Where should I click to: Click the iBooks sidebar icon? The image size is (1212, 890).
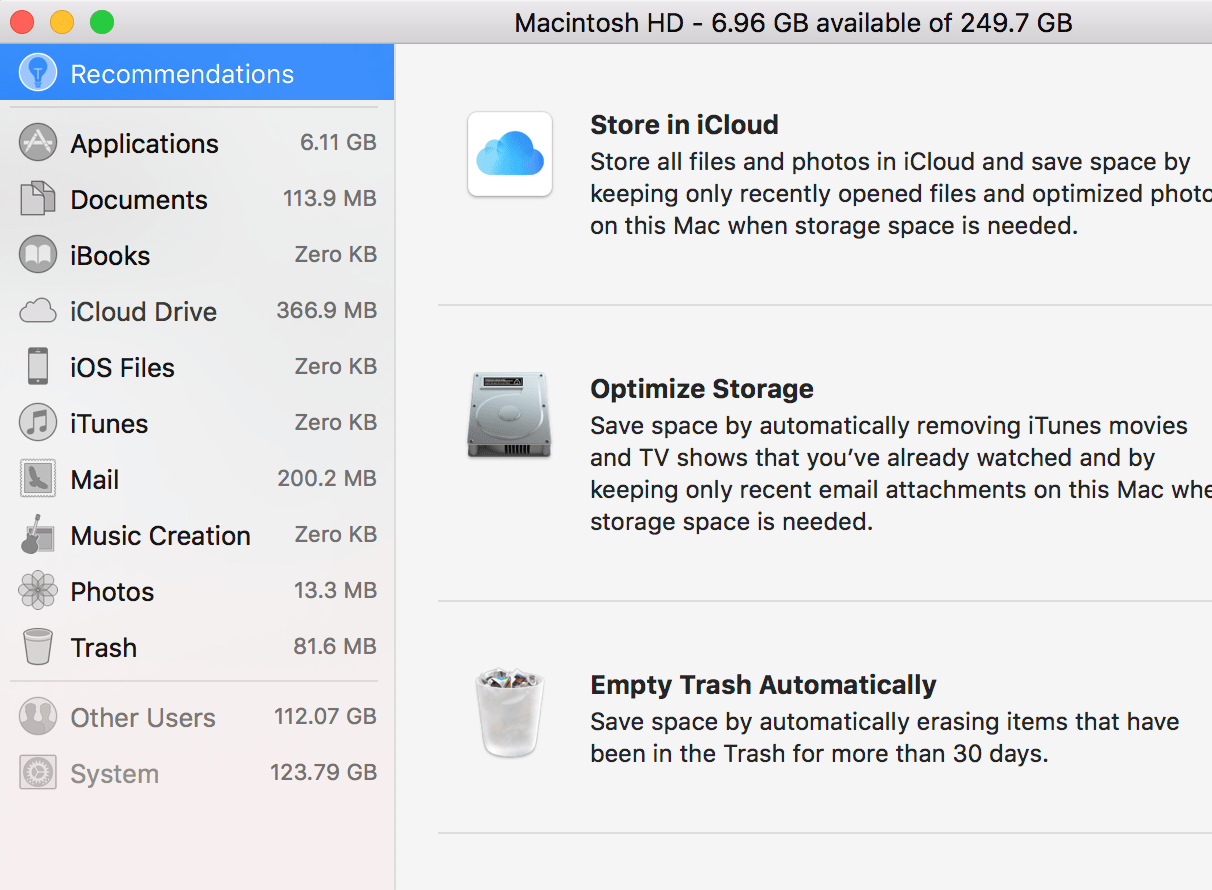[x=37, y=254]
